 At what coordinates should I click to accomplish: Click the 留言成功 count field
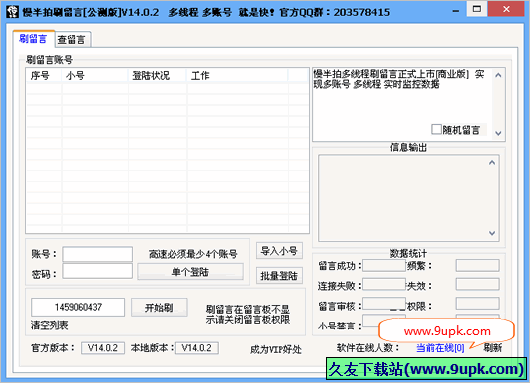pos(384,265)
